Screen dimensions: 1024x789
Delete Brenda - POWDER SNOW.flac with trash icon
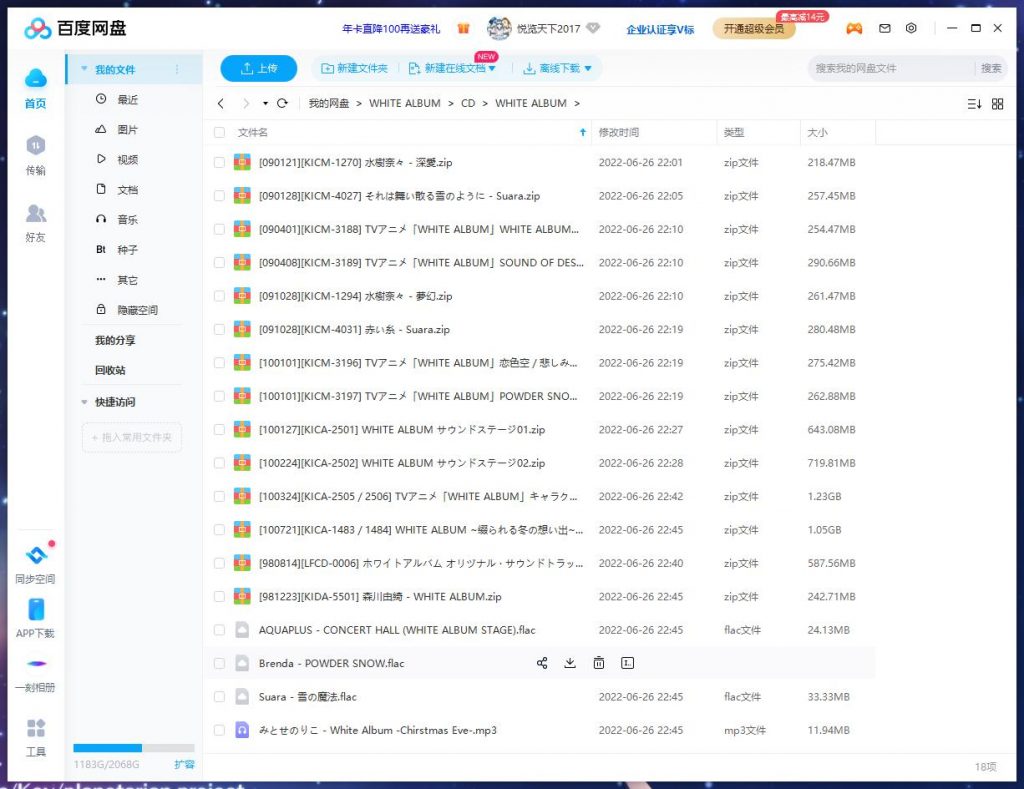(598, 663)
